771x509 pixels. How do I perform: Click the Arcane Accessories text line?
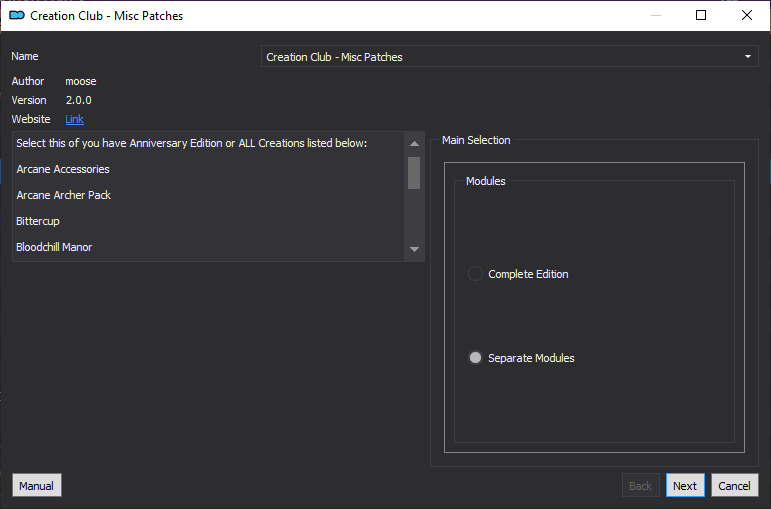[63, 169]
